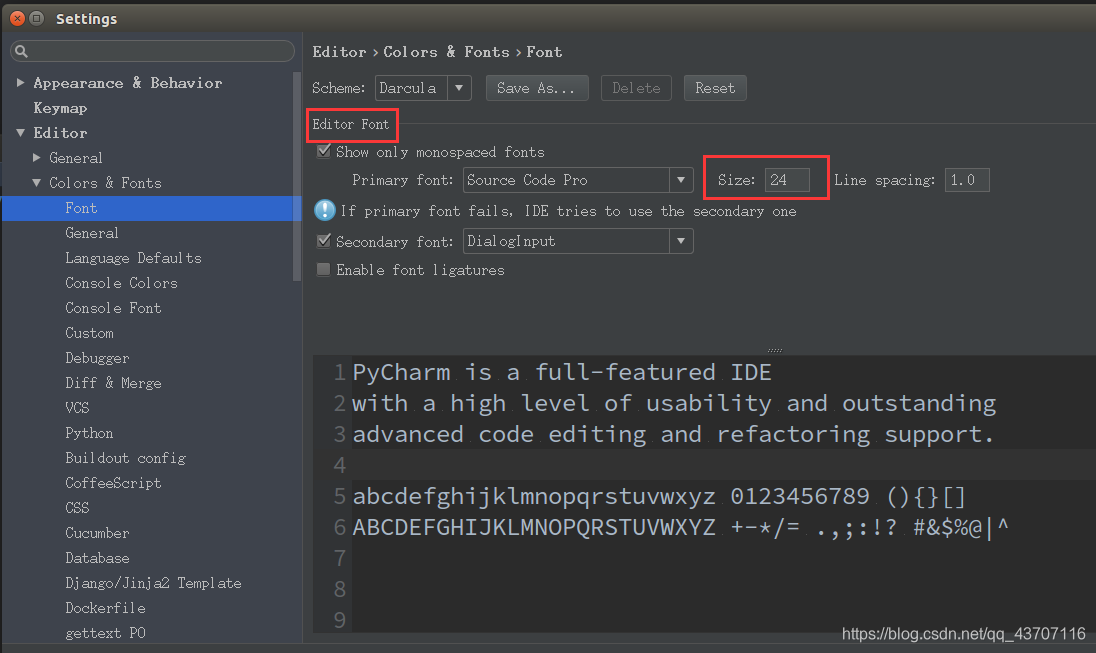Expand the Appearance & Behavior tree node
This screenshot has width=1096, height=653.
click(20, 82)
